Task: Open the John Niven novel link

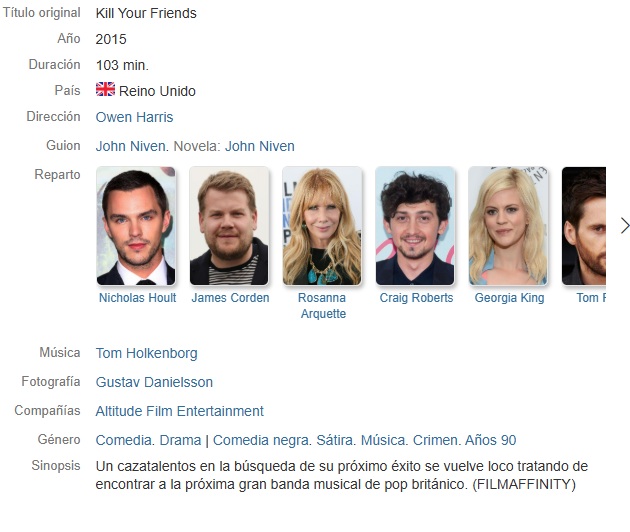Action: (260, 146)
